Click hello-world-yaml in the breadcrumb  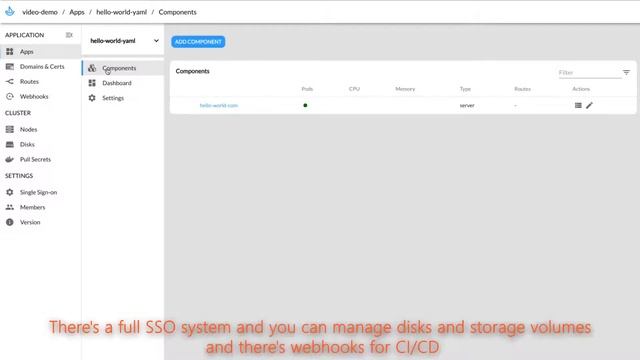121,12
